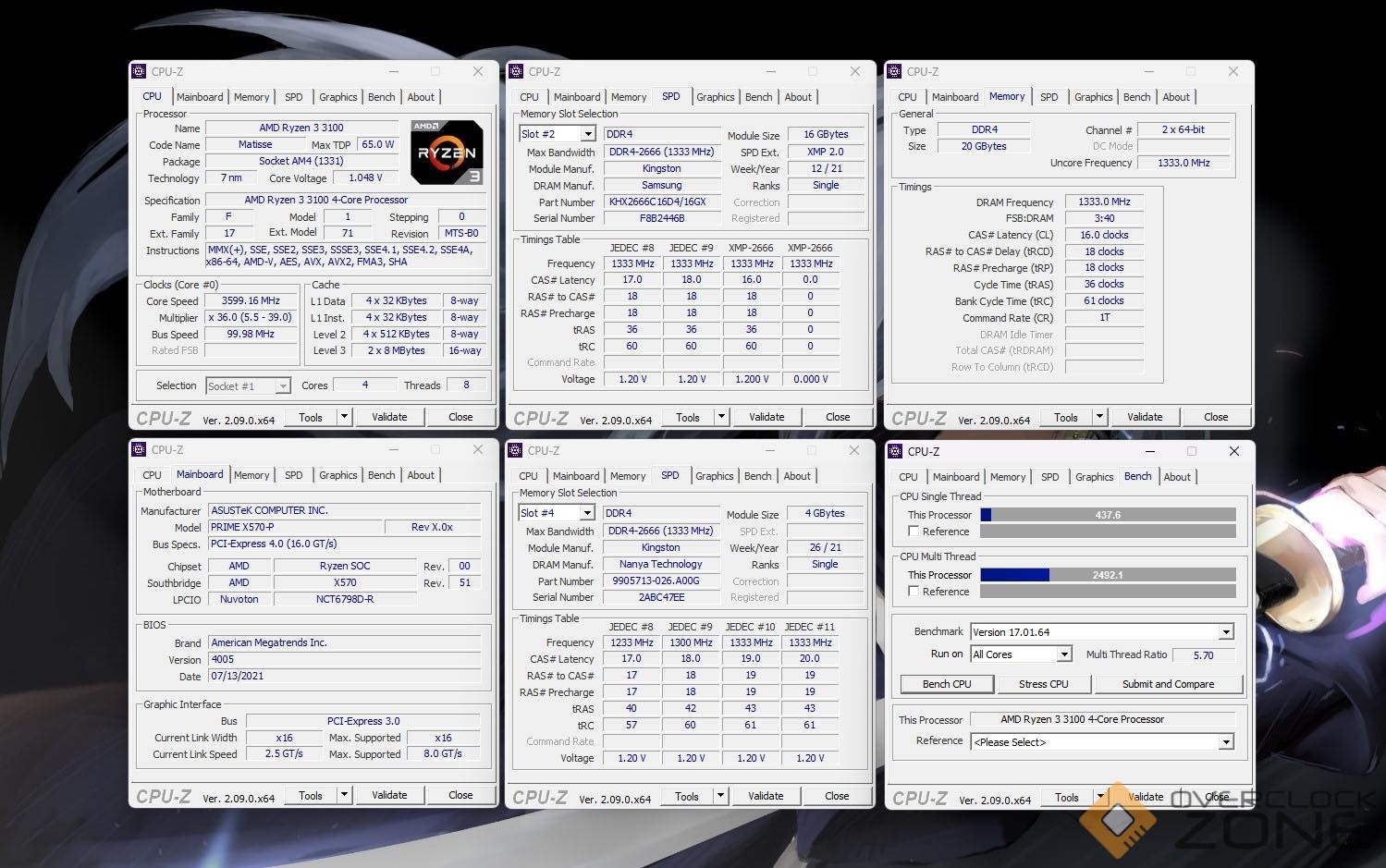
Task: Click the CPU-Z title icon in the Slot #2 SPD window
Action: tap(516, 71)
